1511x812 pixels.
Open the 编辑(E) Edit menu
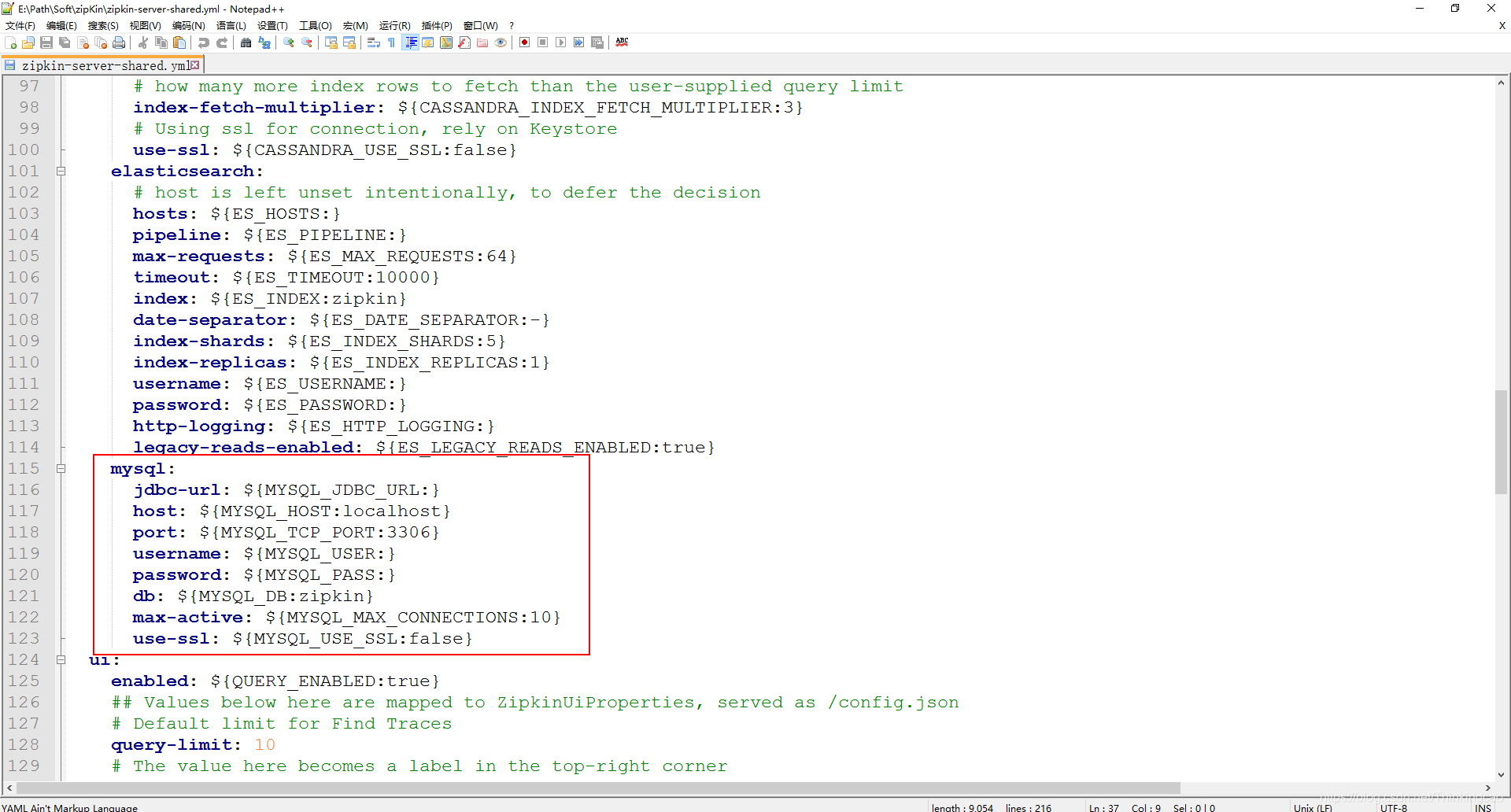click(x=61, y=26)
